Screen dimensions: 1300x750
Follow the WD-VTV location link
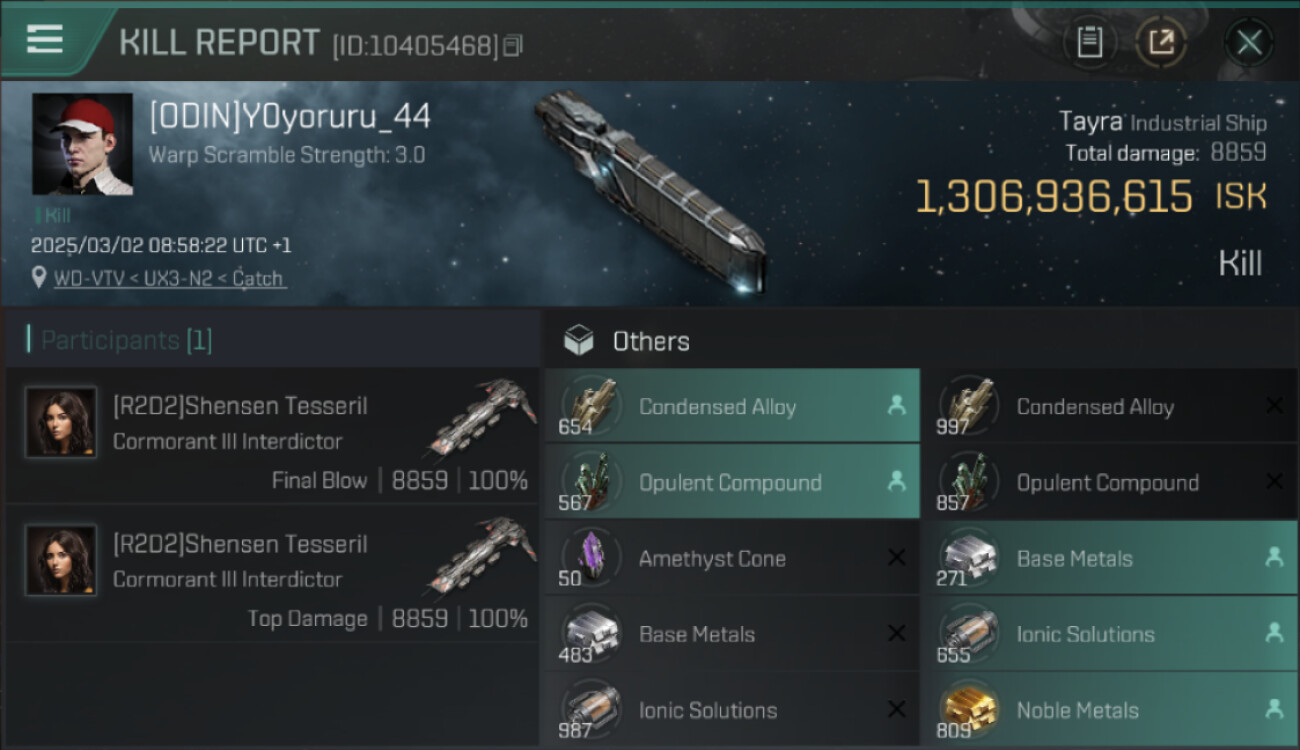(x=169, y=279)
